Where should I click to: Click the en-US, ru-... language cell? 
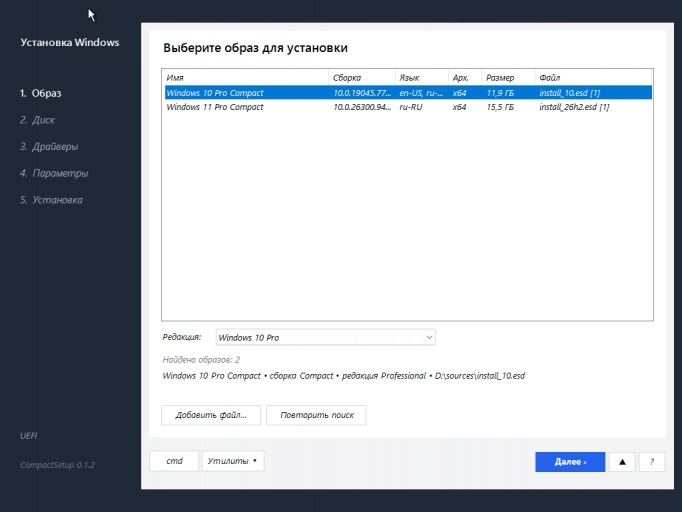pyautogui.click(x=421, y=93)
